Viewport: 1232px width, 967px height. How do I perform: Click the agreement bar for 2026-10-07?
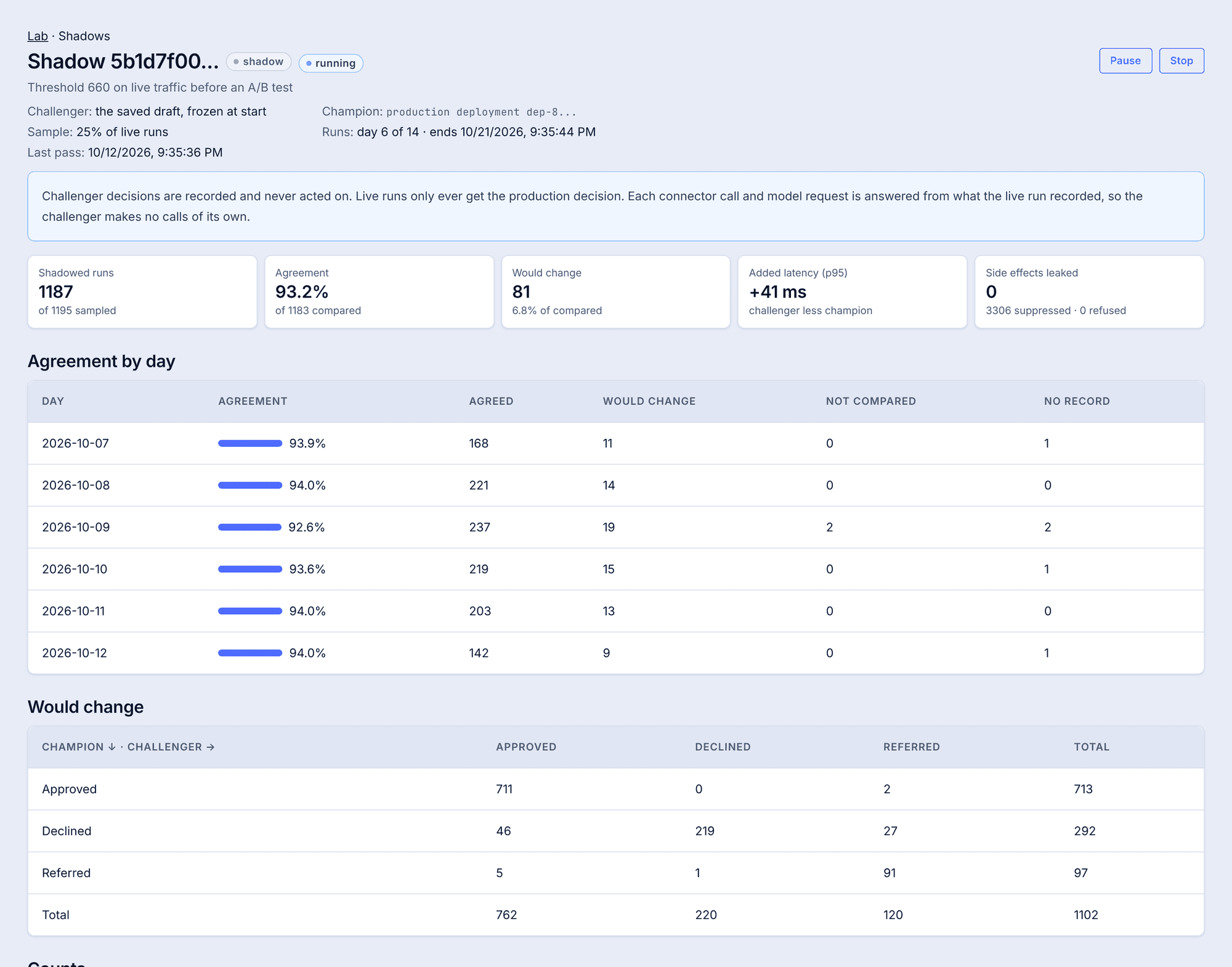point(250,443)
